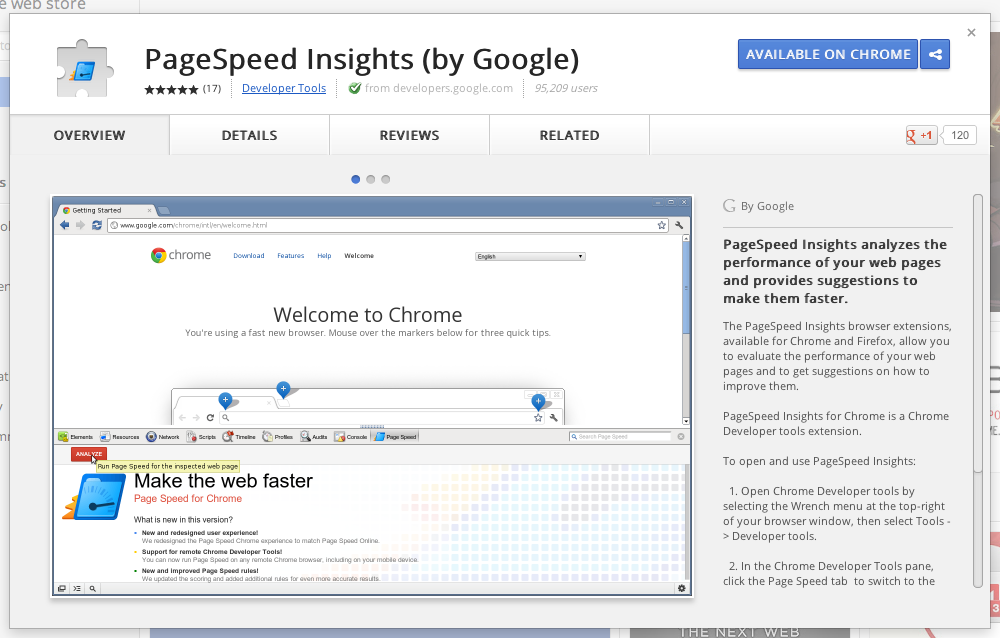Click the +1 count of 120
1000x638 pixels.
point(960,135)
